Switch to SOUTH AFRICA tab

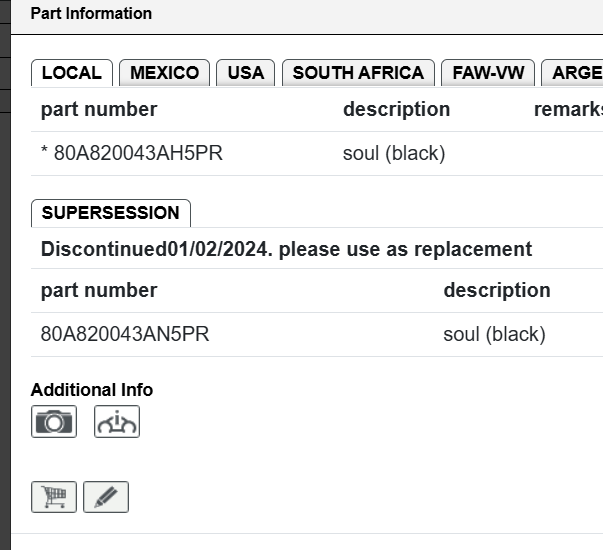pyautogui.click(x=358, y=73)
